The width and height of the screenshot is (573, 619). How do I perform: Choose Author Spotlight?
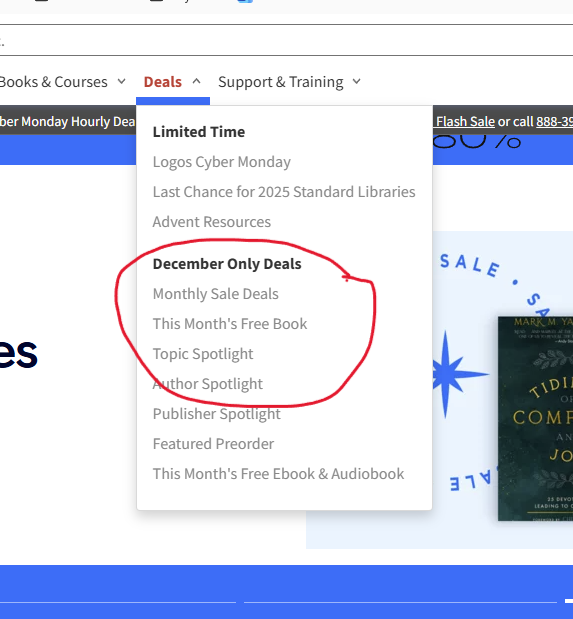click(208, 384)
